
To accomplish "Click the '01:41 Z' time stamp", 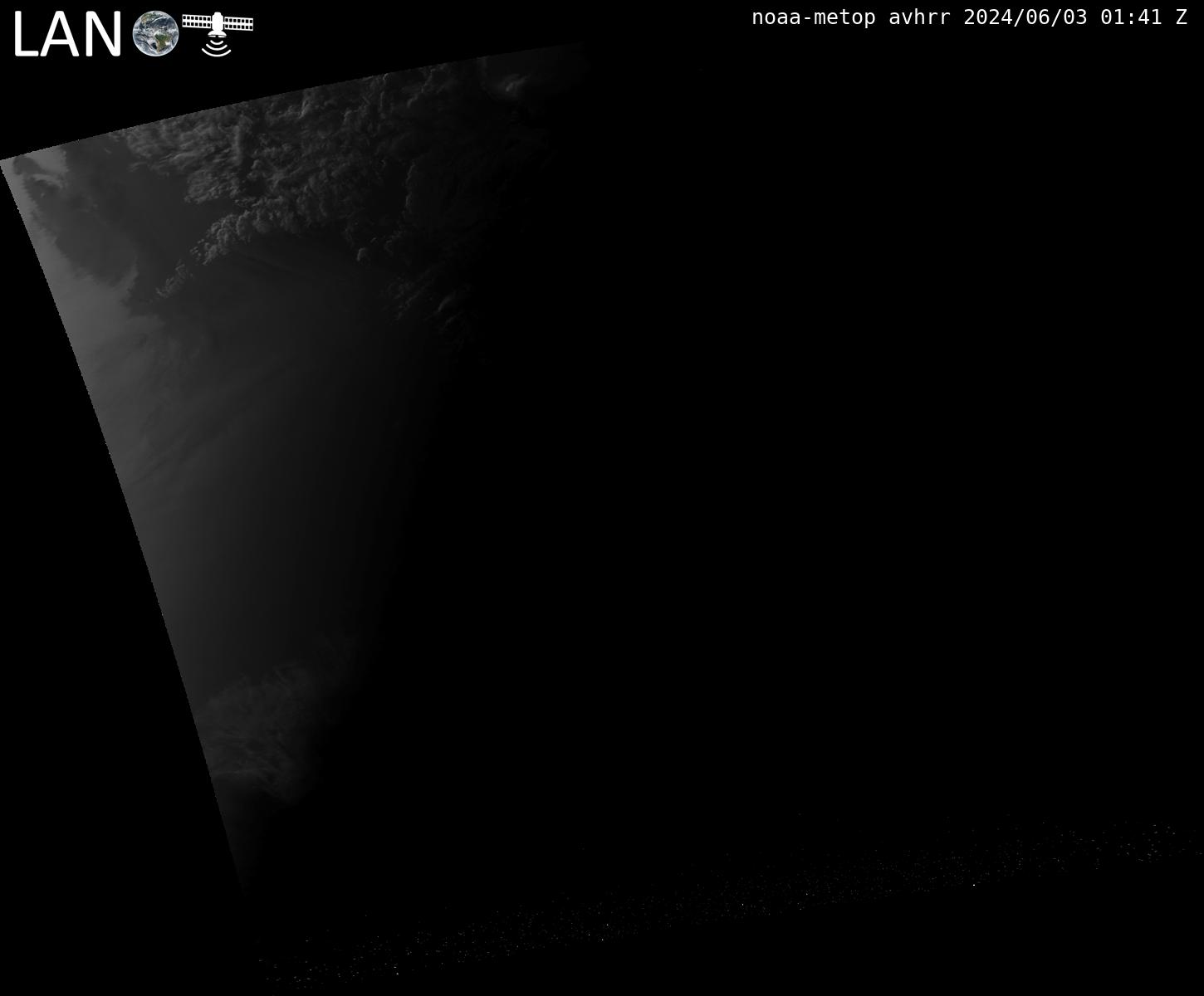I will click(x=1143, y=17).
